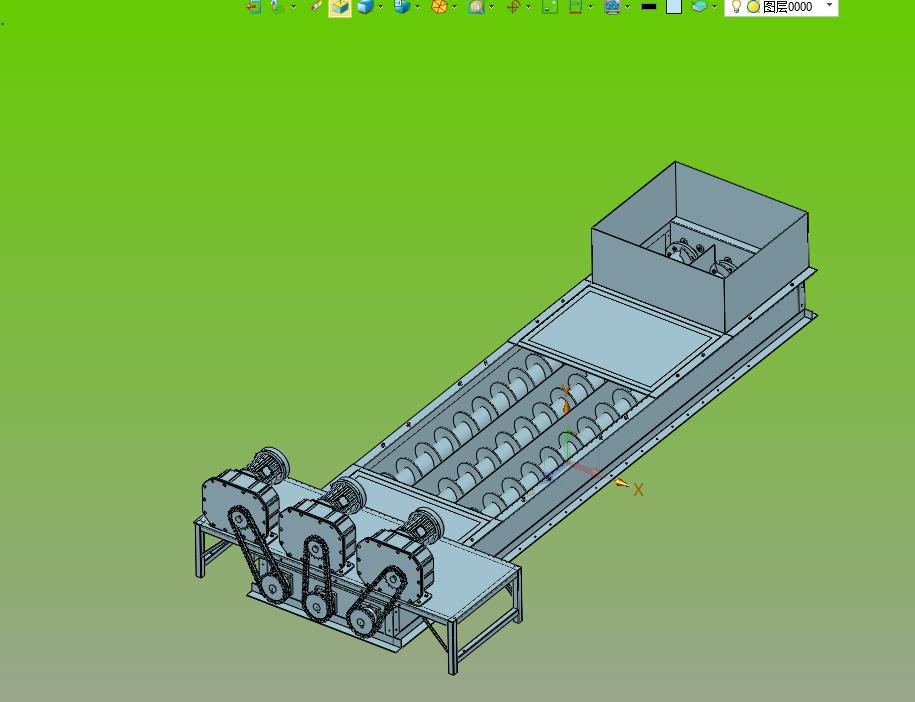Screen dimensions: 915x702
Task: Open dropdown arrow beside monitor display icon
Action: tap(627, 7)
